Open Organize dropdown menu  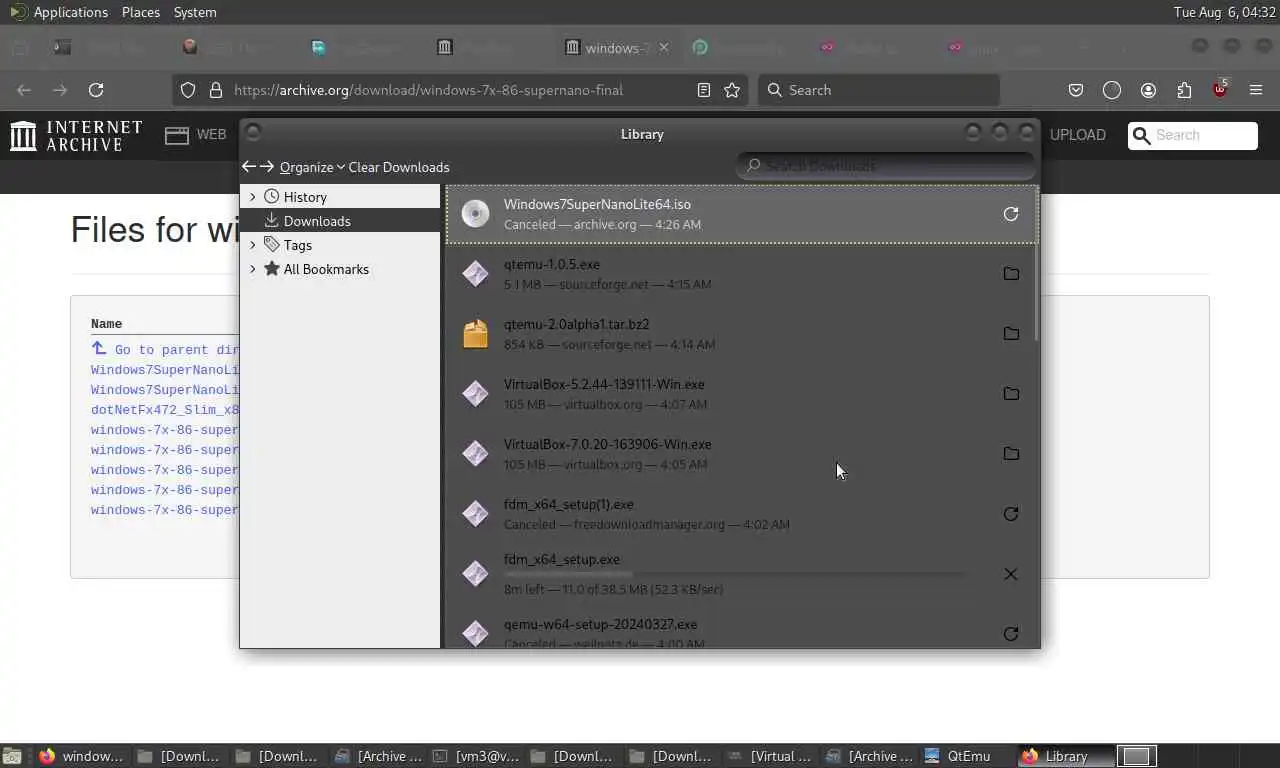point(312,167)
